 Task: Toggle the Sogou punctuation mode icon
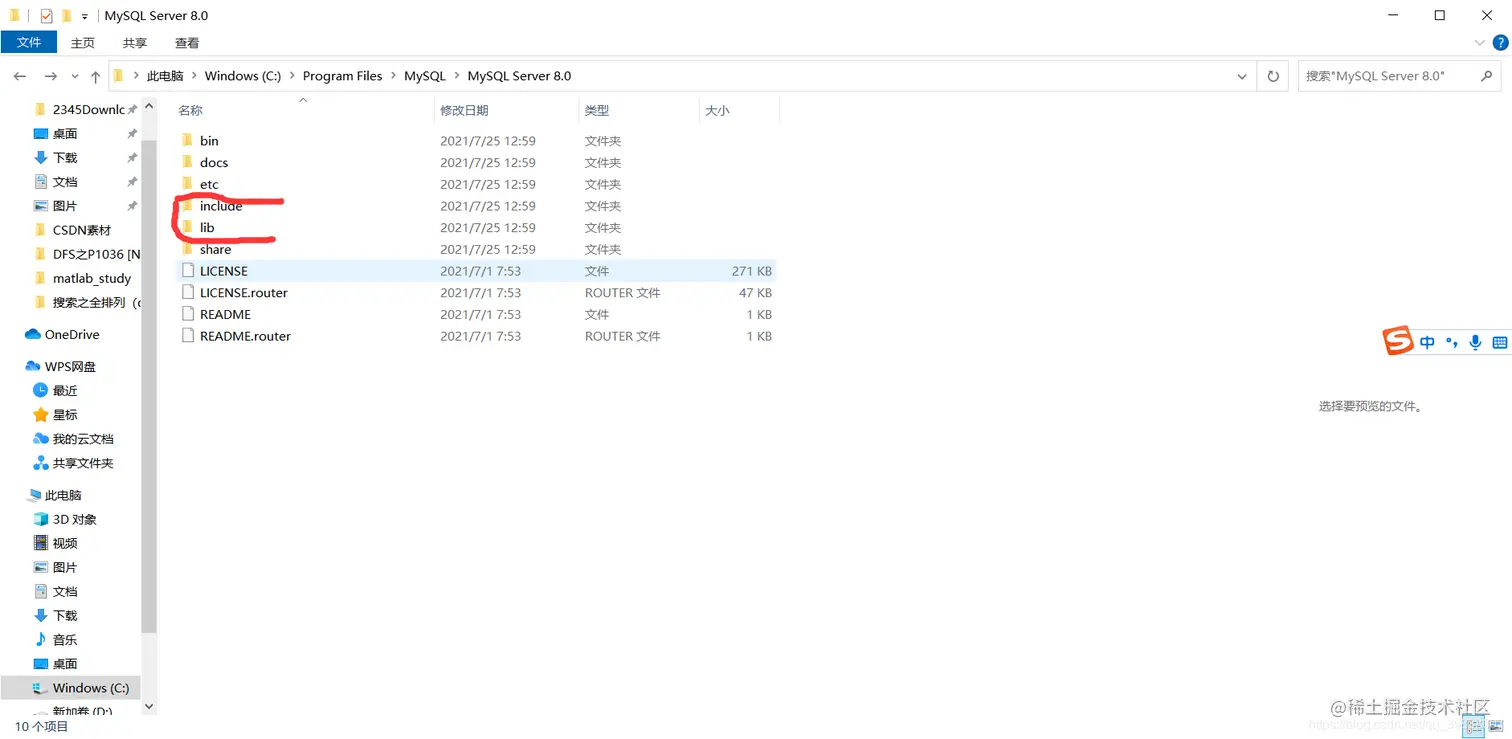1452,342
